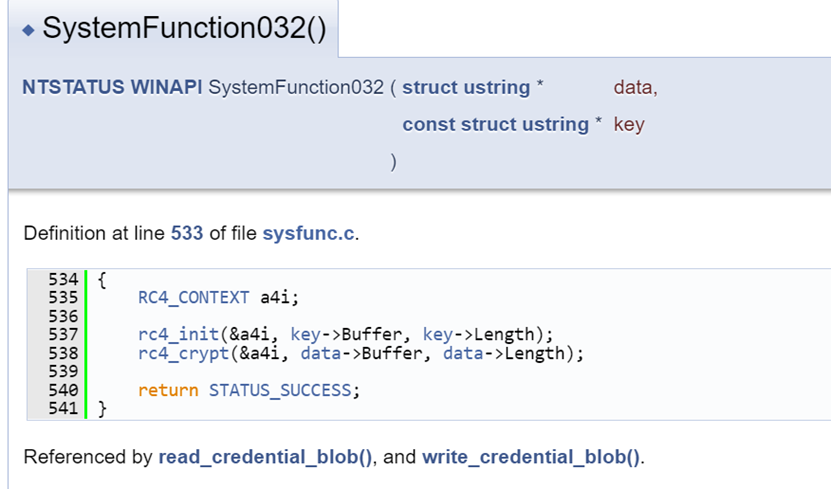
Task: Click the 'data' link before ->Buffer
Action: click(x=321, y=353)
